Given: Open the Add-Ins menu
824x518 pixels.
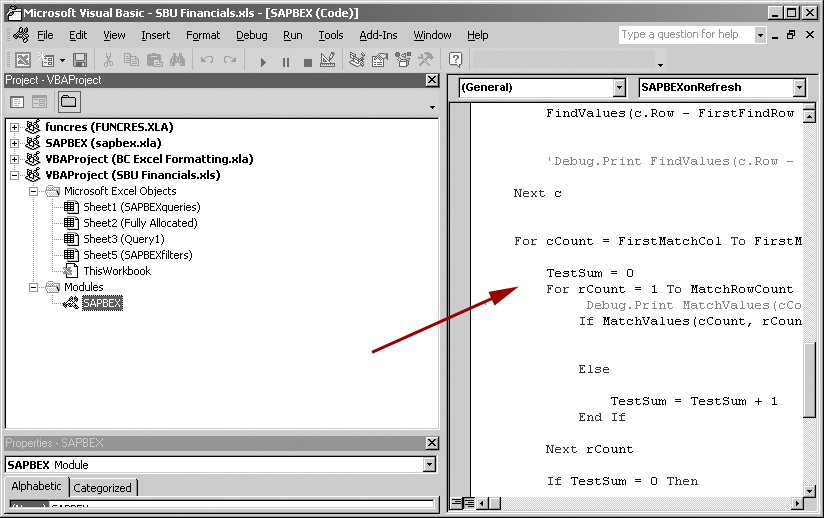Looking at the screenshot, I should [x=378, y=35].
